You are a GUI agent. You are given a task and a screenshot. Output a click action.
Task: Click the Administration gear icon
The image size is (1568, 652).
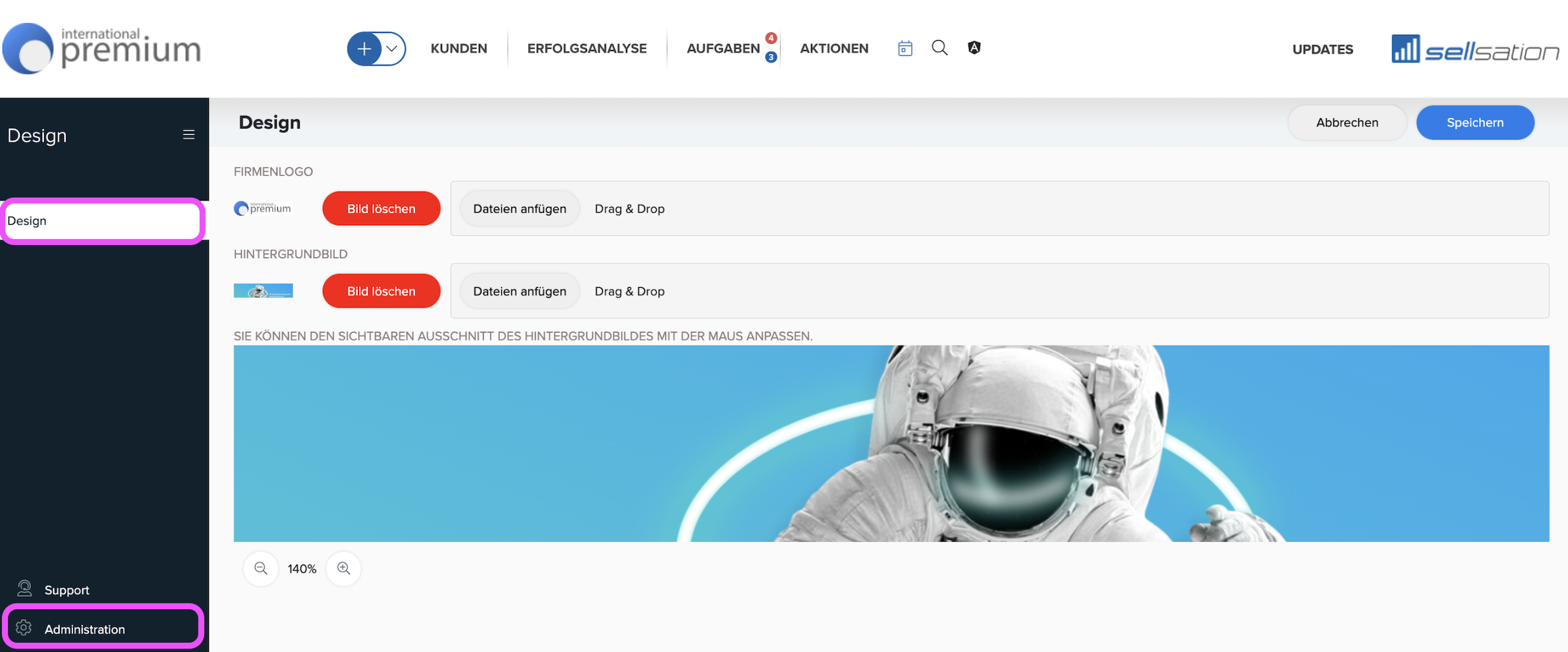[24, 628]
